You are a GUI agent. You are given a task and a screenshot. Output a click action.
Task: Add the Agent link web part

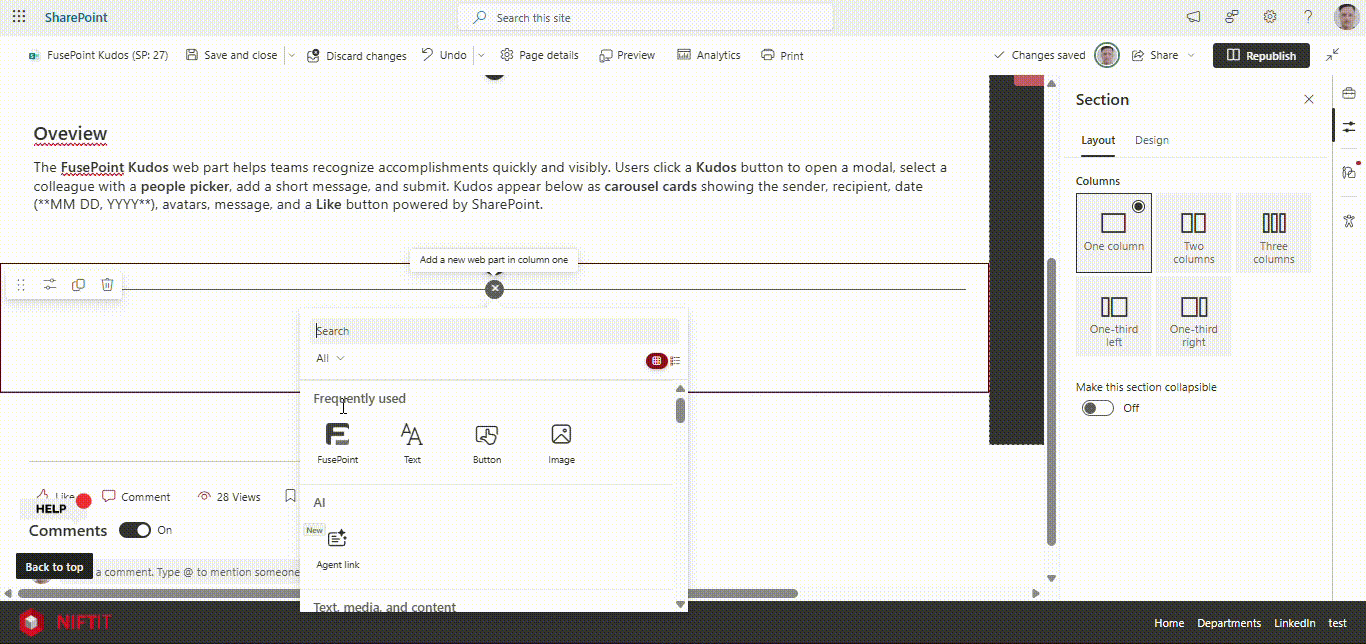[x=338, y=540]
